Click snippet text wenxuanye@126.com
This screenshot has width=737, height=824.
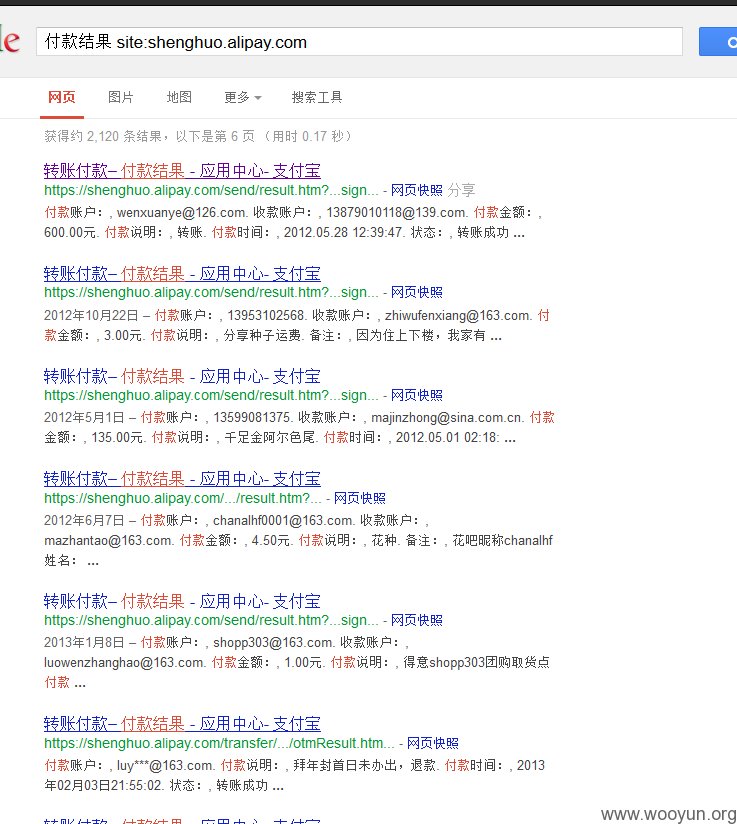[x=181, y=212]
